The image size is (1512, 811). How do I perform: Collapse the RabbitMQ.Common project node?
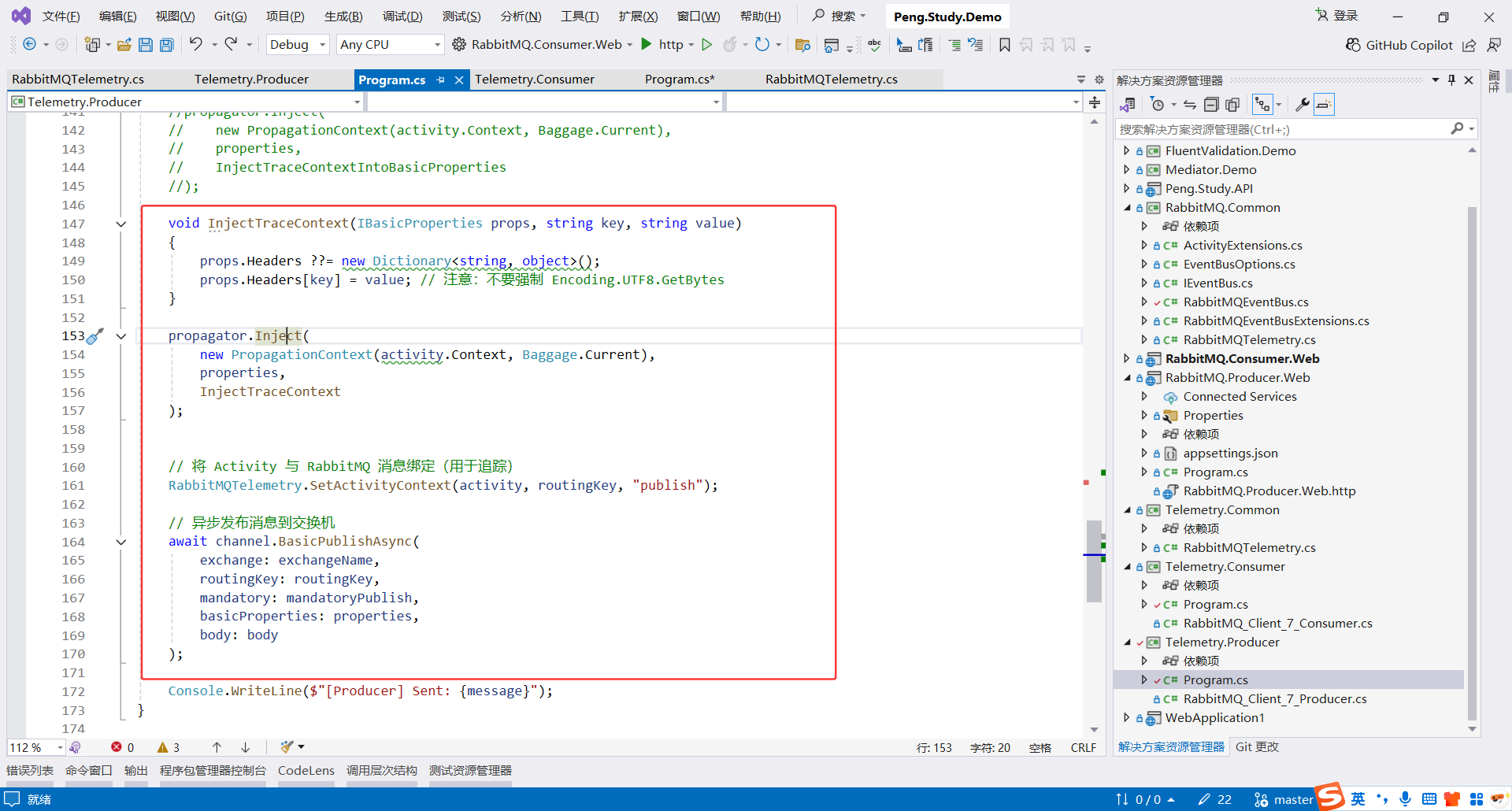(x=1127, y=208)
